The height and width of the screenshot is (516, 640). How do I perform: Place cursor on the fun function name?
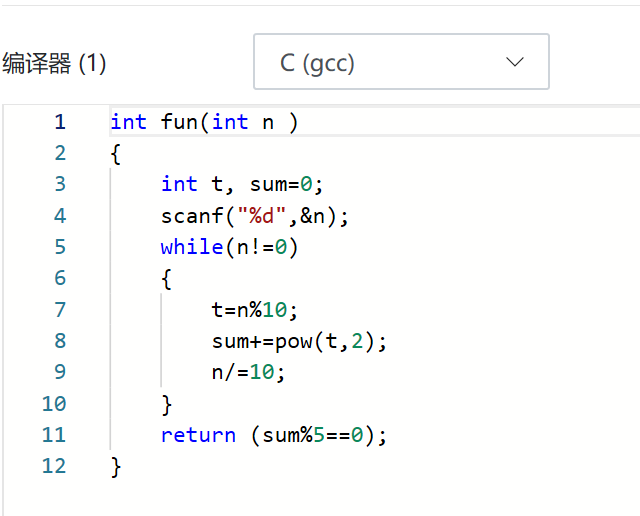click(x=179, y=122)
